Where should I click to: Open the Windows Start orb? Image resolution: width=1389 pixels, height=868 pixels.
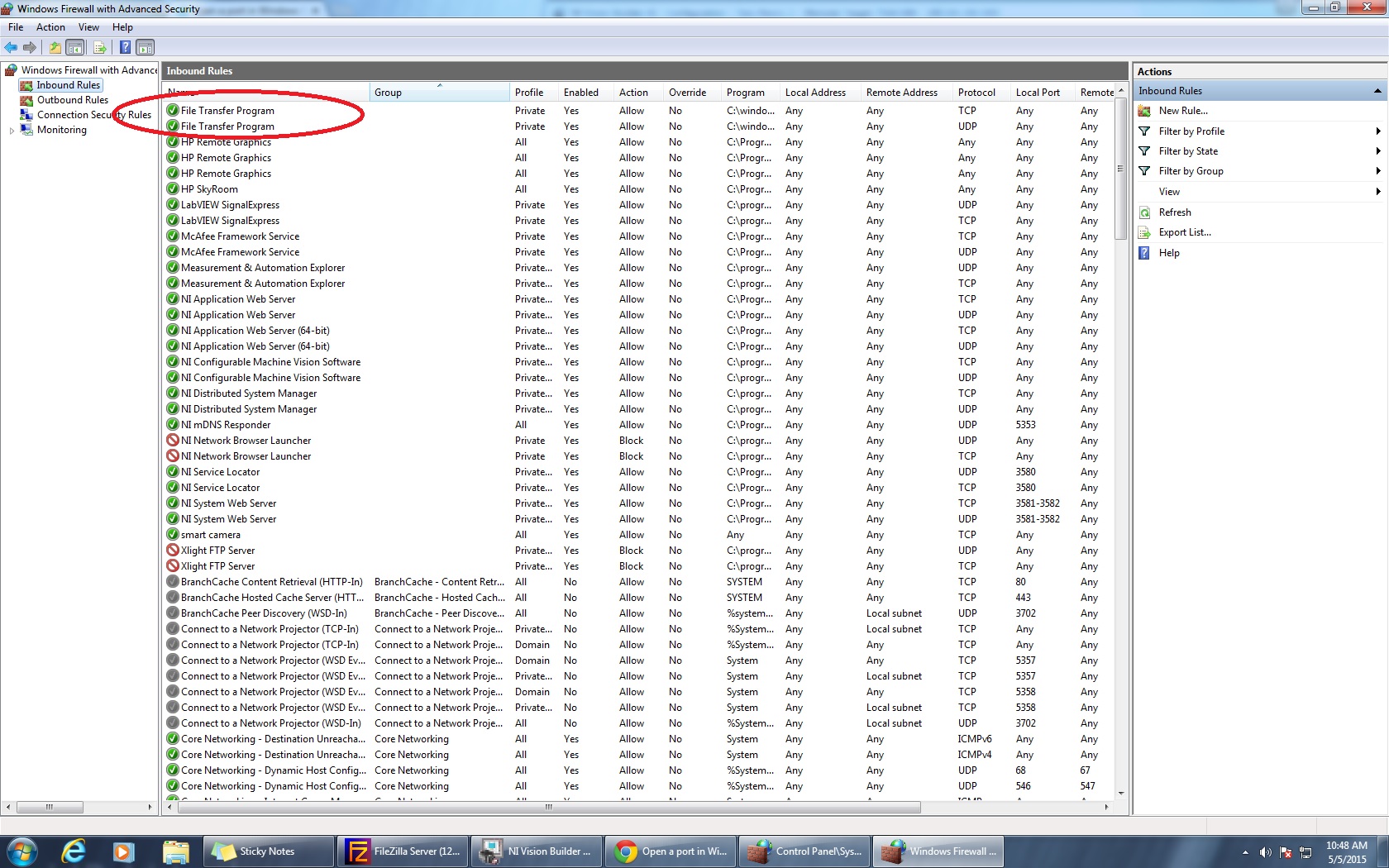pyautogui.click(x=22, y=851)
